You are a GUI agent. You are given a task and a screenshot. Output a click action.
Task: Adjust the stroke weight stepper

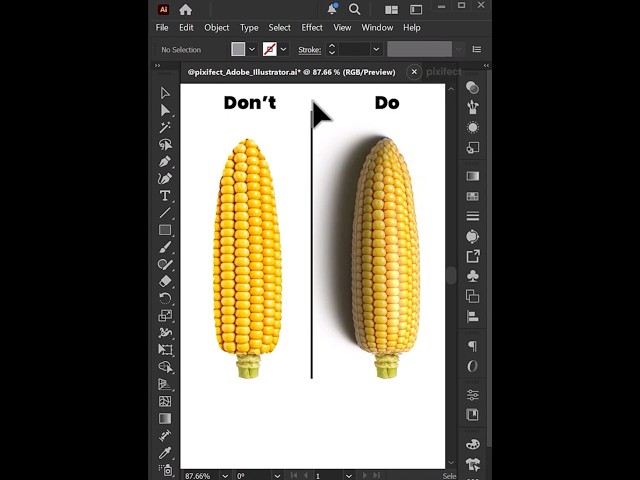(332, 49)
